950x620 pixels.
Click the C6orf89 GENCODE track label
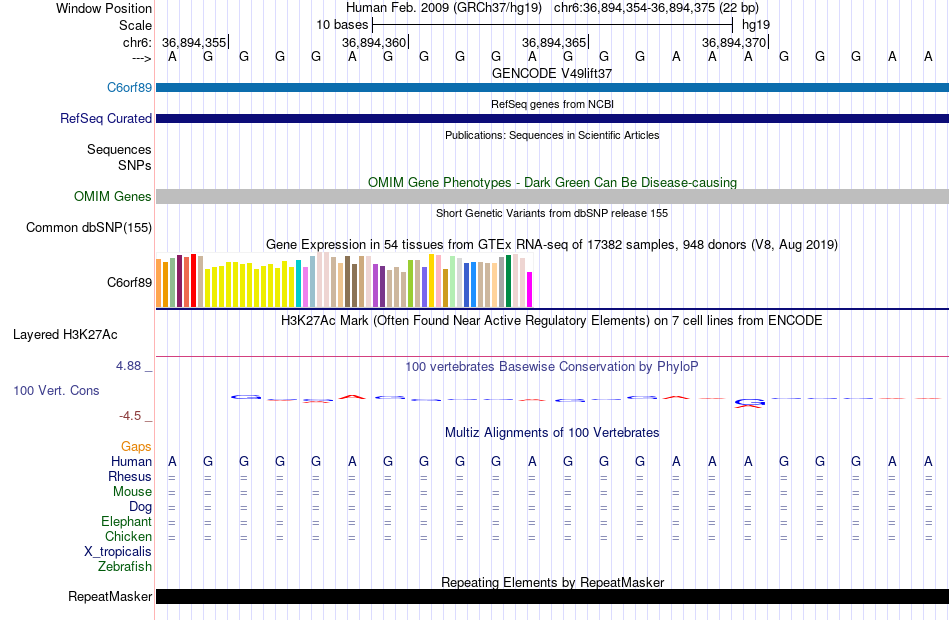[129, 87]
